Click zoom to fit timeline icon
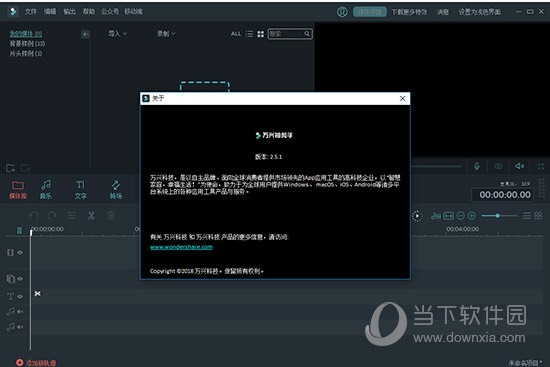This screenshot has height=367, width=550. click(449, 216)
